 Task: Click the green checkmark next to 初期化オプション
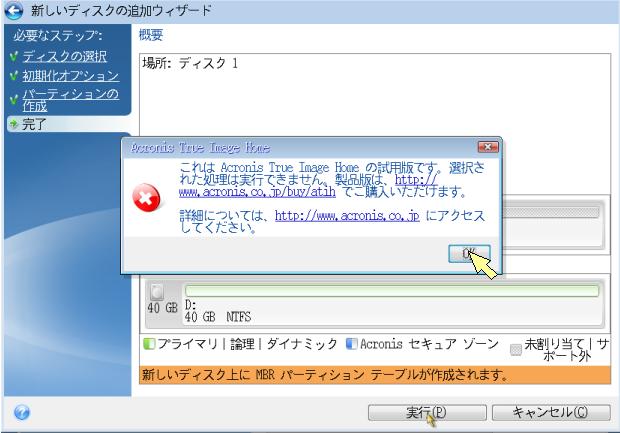tap(14, 75)
